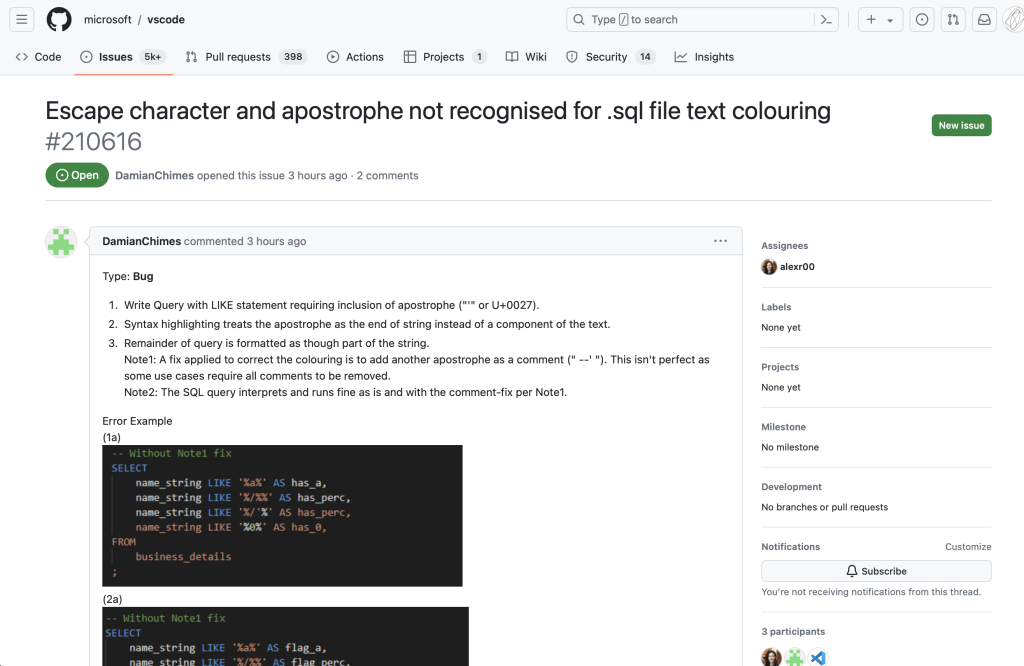Click DamianChimes avatar beside the comment

(x=61, y=242)
